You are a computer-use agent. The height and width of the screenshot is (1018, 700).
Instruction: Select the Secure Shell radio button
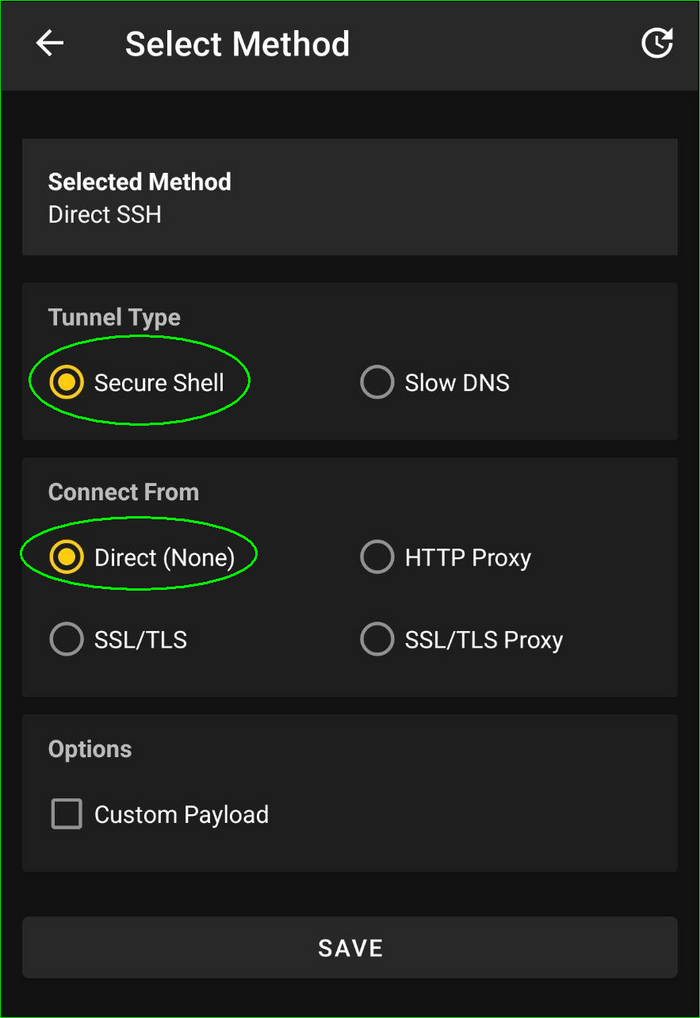click(x=67, y=382)
